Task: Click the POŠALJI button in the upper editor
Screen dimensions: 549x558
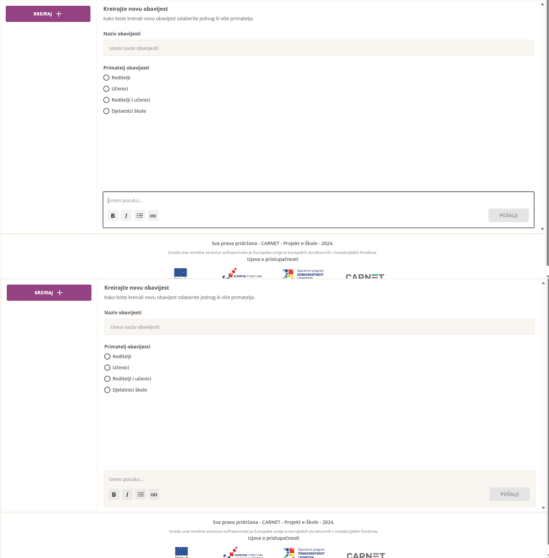Action: coord(508,215)
